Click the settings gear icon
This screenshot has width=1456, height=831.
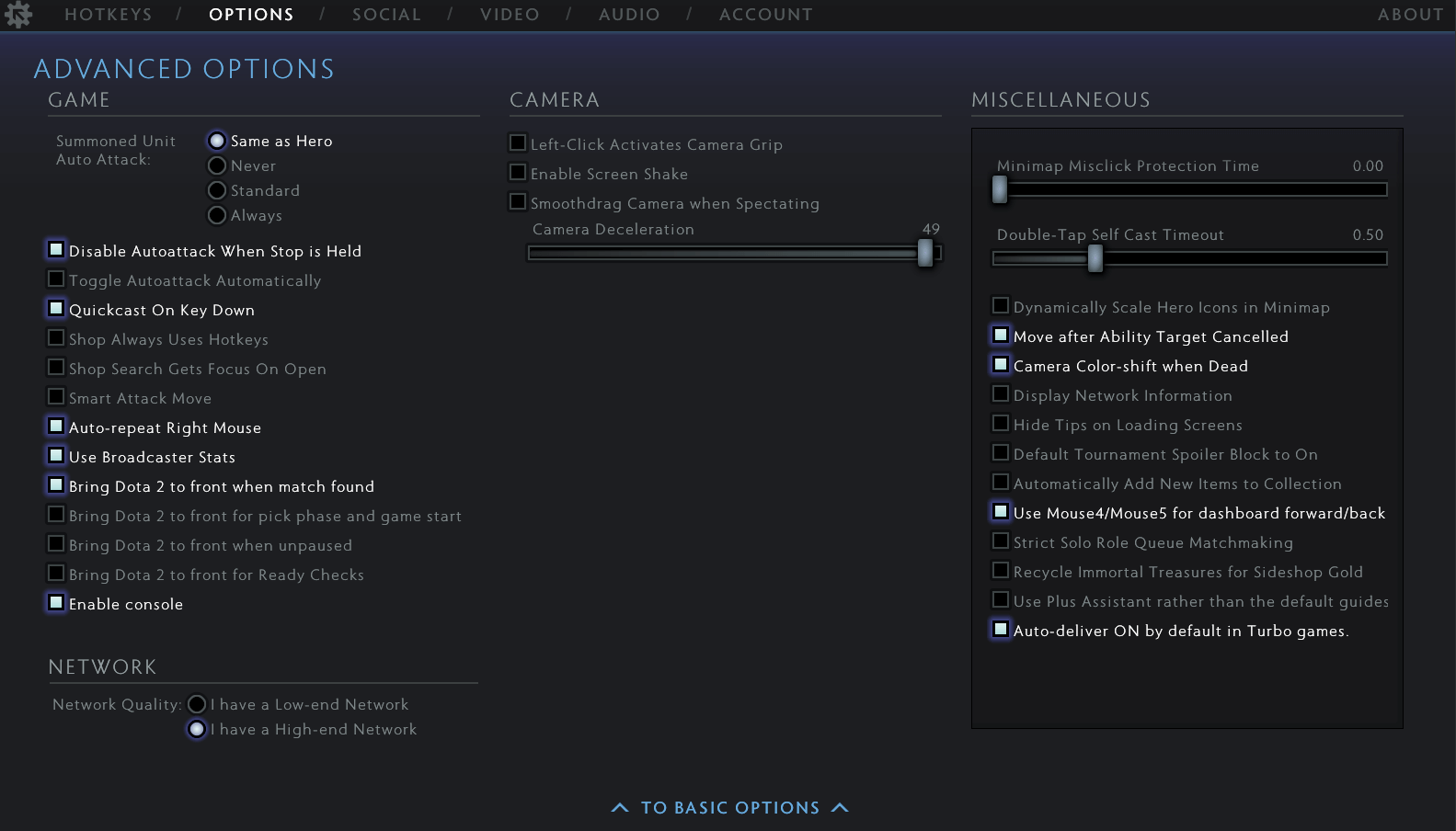click(17, 15)
